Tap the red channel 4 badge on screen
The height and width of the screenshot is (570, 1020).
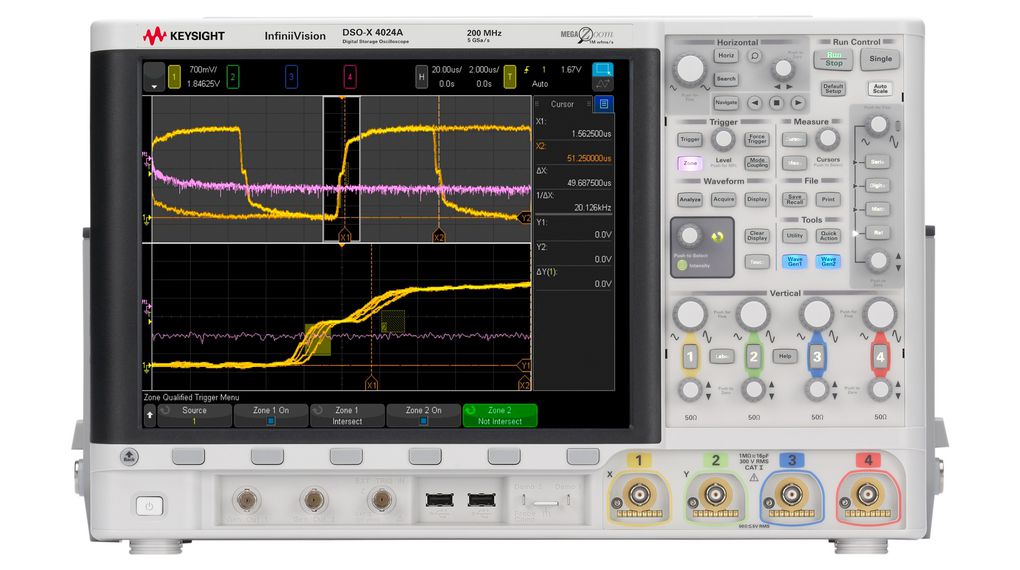349,77
